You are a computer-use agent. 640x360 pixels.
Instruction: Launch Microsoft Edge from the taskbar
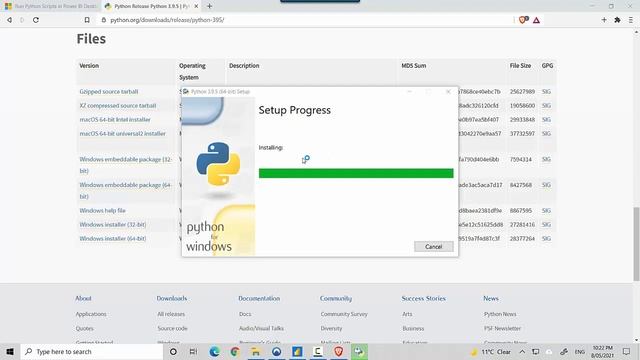(214, 351)
